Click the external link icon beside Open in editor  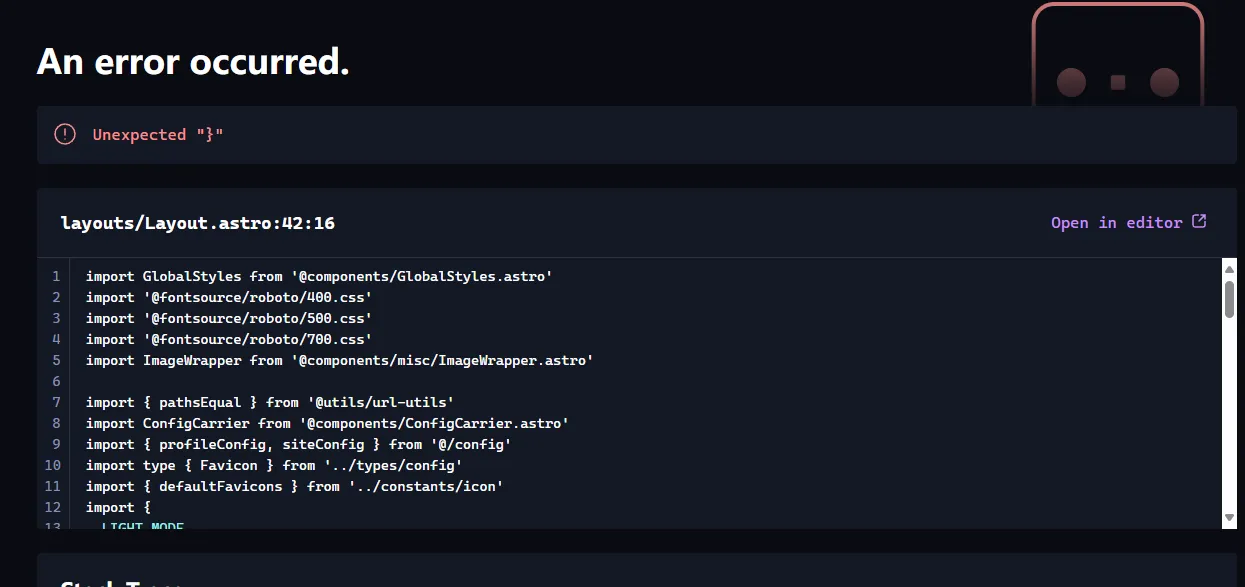coord(1199,222)
